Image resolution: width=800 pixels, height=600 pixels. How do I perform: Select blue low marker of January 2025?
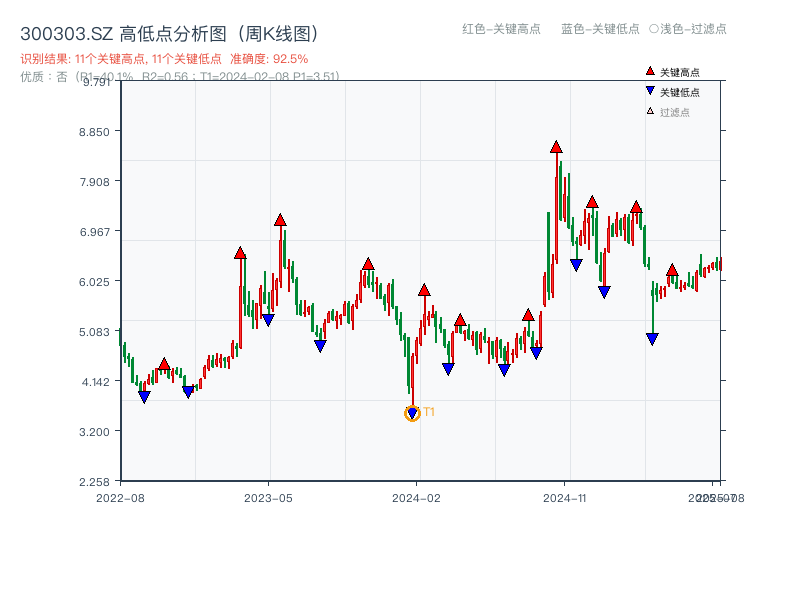click(x=604, y=292)
